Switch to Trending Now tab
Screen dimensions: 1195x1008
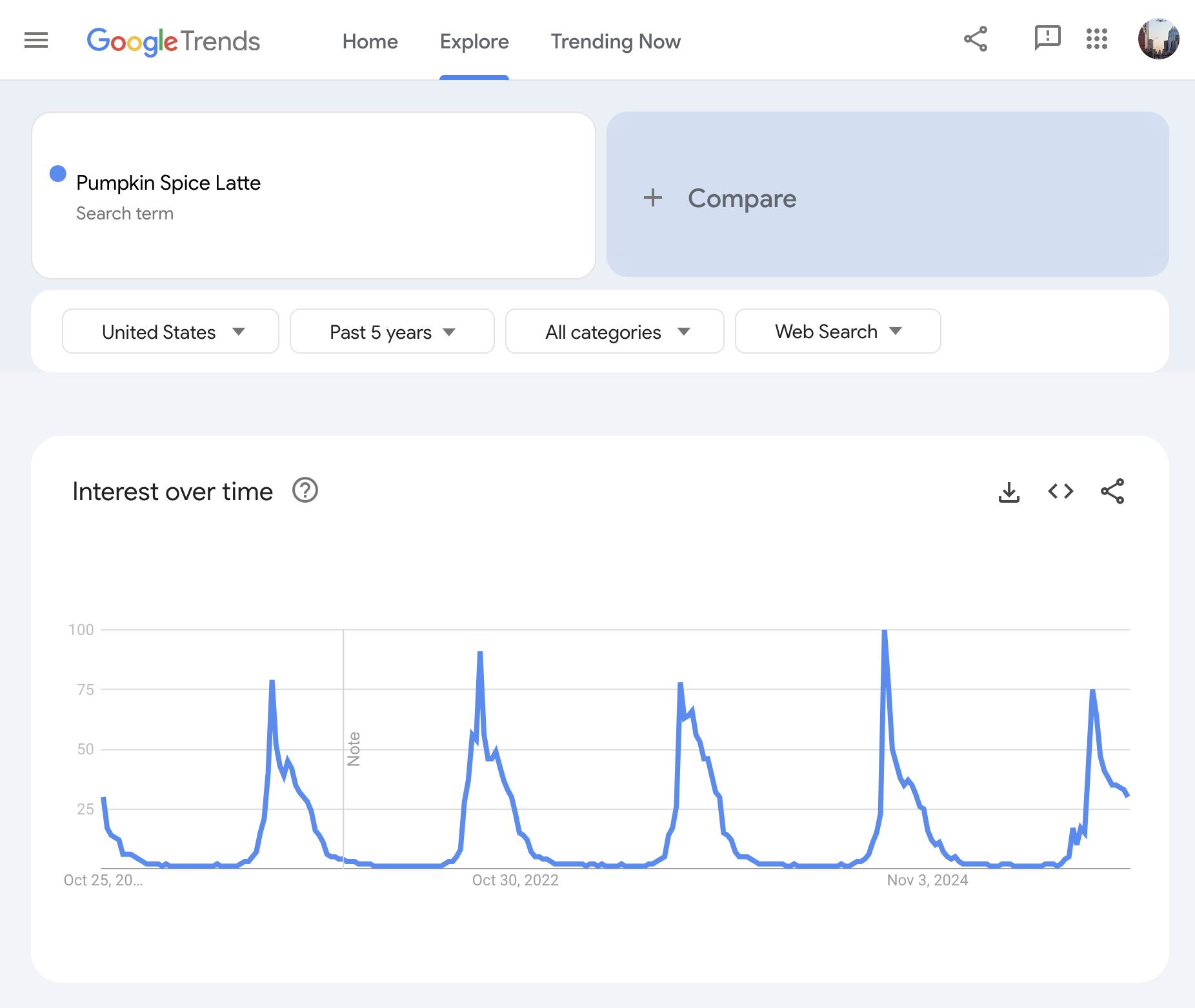coord(615,42)
